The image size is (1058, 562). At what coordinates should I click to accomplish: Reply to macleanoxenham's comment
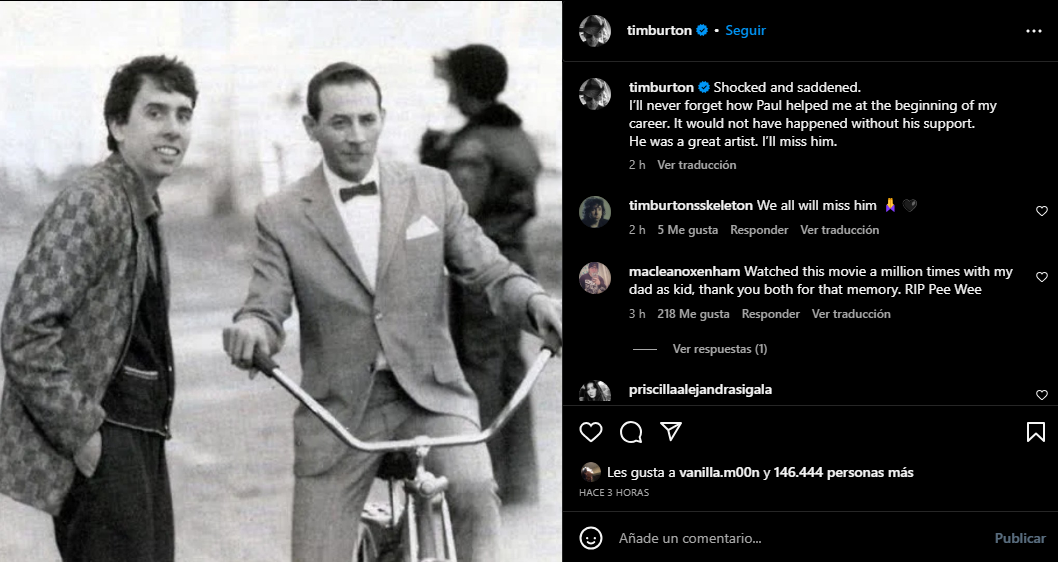[x=770, y=314]
